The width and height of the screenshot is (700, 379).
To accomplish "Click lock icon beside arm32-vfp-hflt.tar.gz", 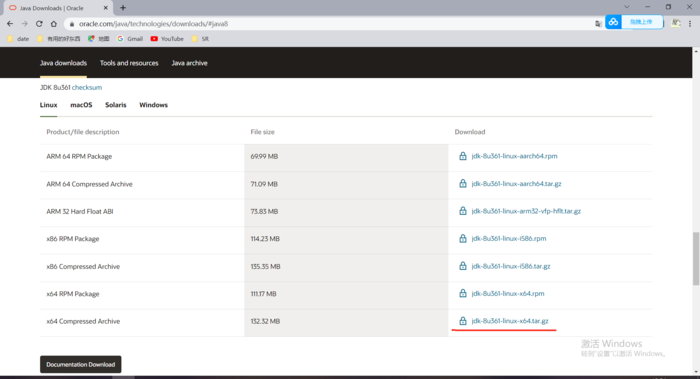I will (x=462, y=211).
